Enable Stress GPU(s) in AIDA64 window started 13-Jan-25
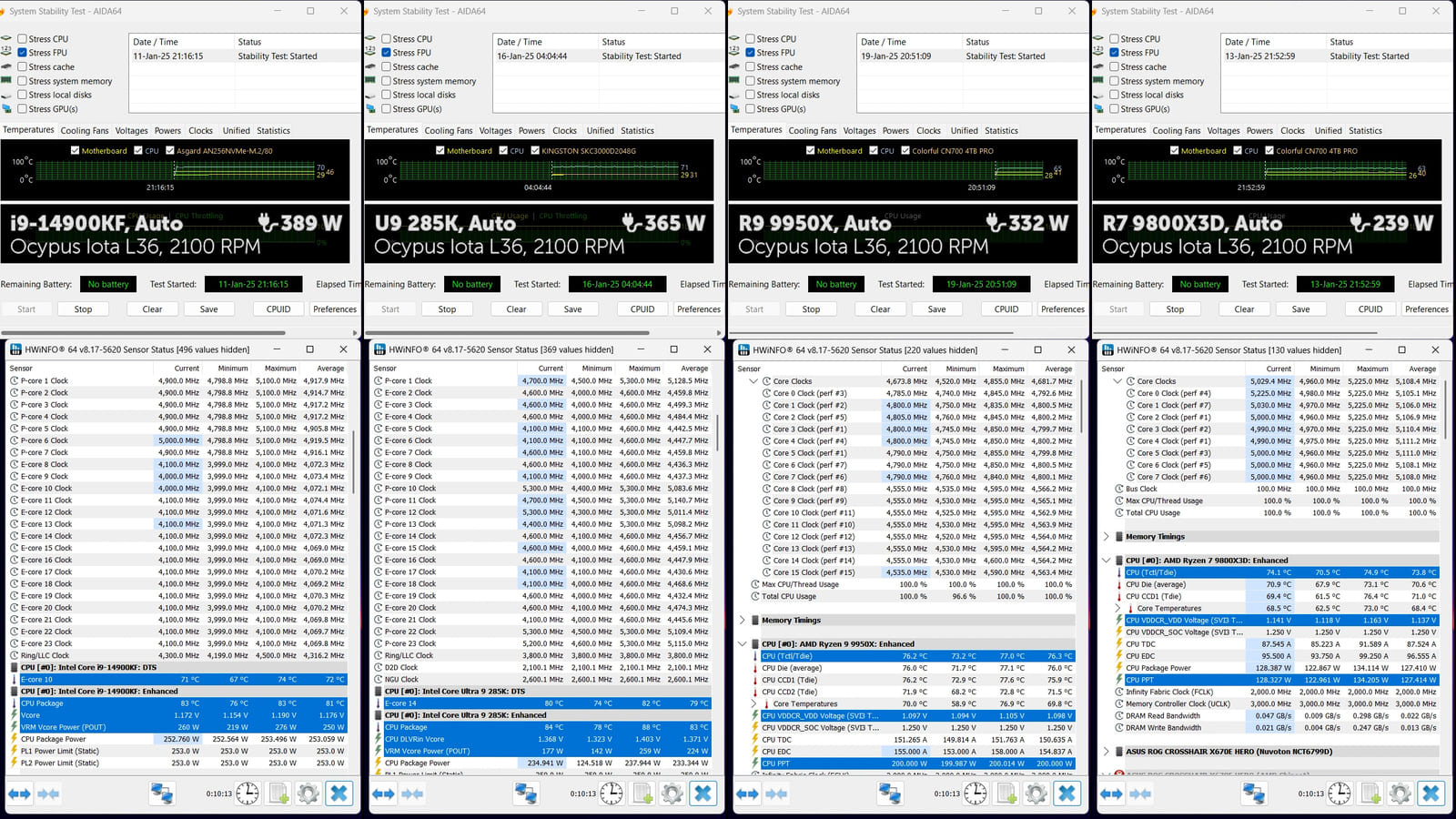 pos(1114,109)
